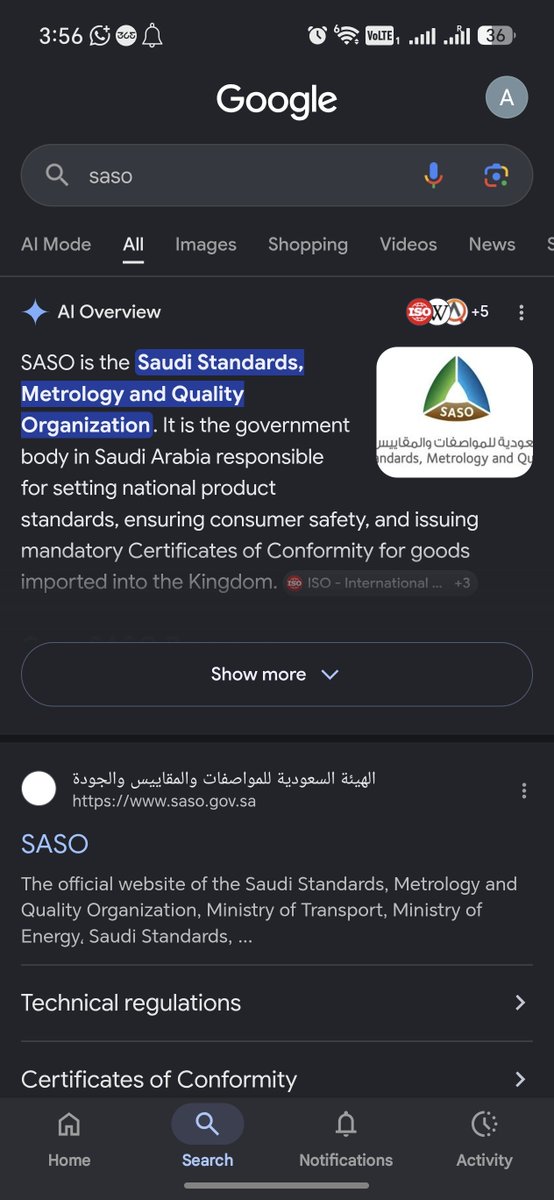
Task: Switch to the AI Mode tab
Action: (x=56, y=244)
